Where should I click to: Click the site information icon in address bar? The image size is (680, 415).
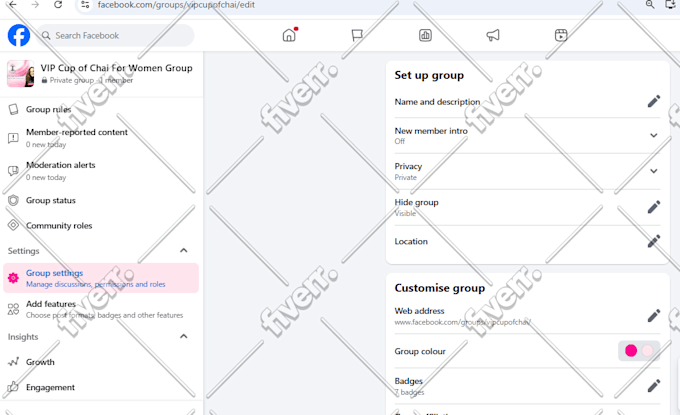pos(85,5)
